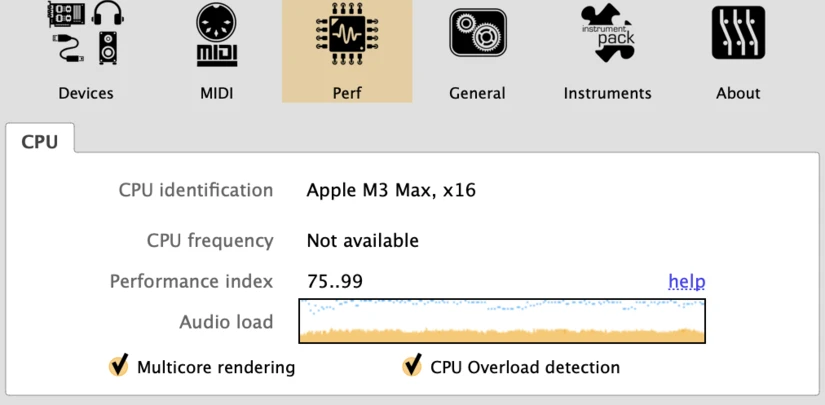825x405 pixels.
Task: Click the Instruments label
Action: 607,93
